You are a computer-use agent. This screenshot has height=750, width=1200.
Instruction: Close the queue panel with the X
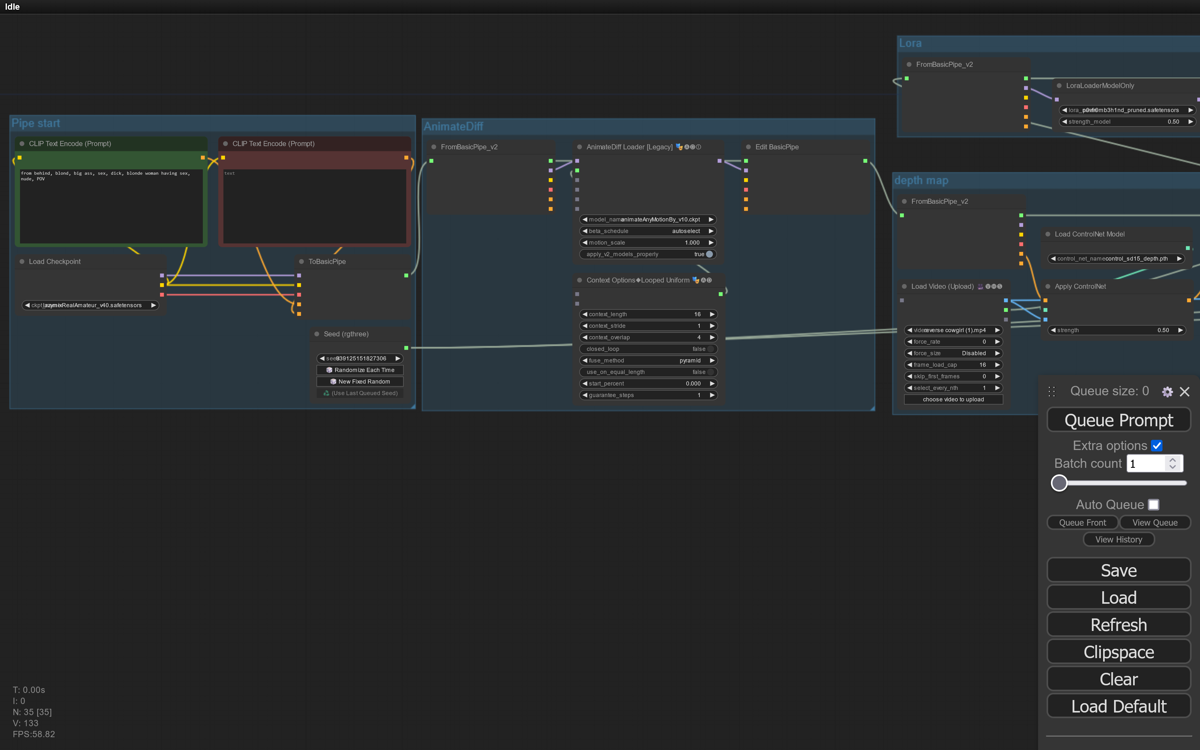[x=1185, y=392]
